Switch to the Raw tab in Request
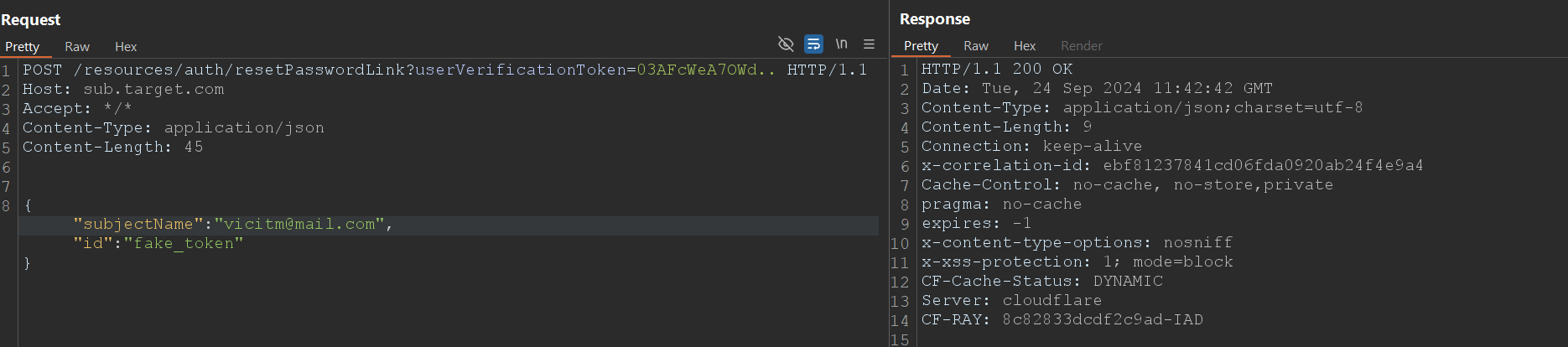The image size is (1568, 347). coord(77,47)
